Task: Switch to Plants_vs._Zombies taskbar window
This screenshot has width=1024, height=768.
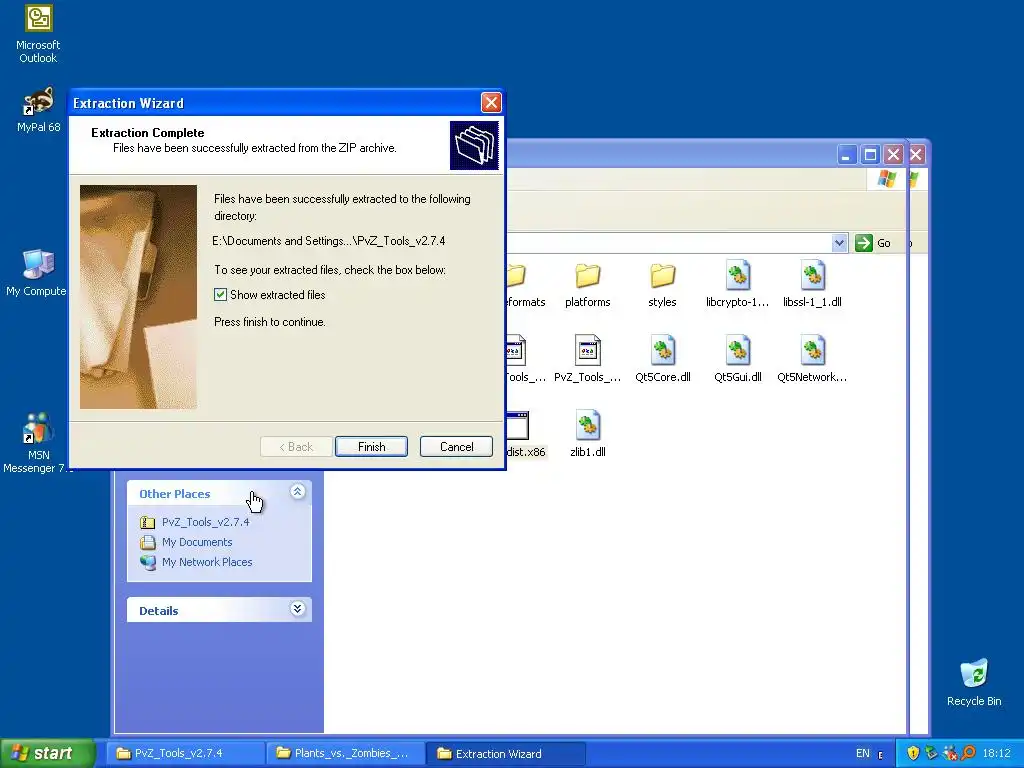Action: click(346, 753)
